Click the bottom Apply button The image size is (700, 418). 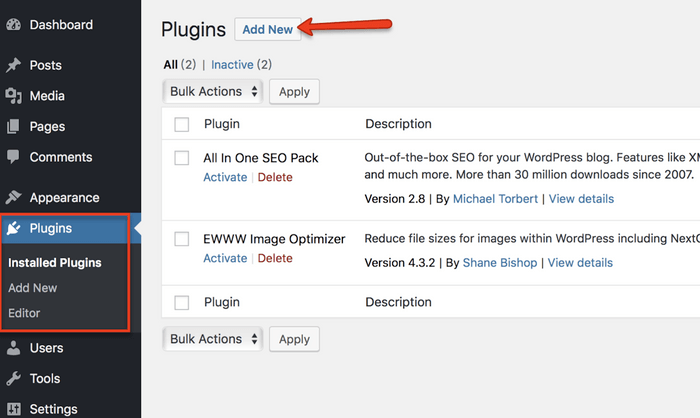(294, 339)
